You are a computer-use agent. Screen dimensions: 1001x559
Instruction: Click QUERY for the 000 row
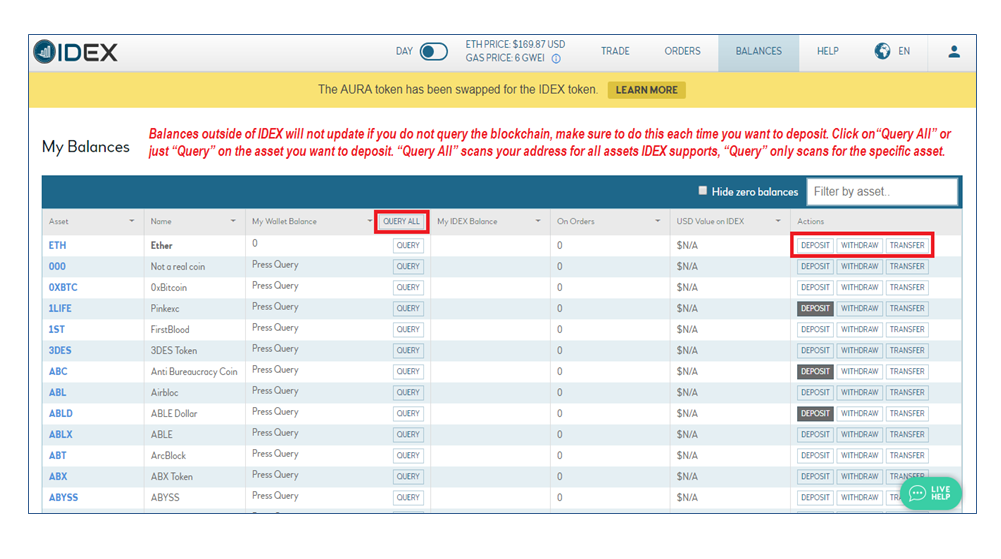(x=408, y=266)
